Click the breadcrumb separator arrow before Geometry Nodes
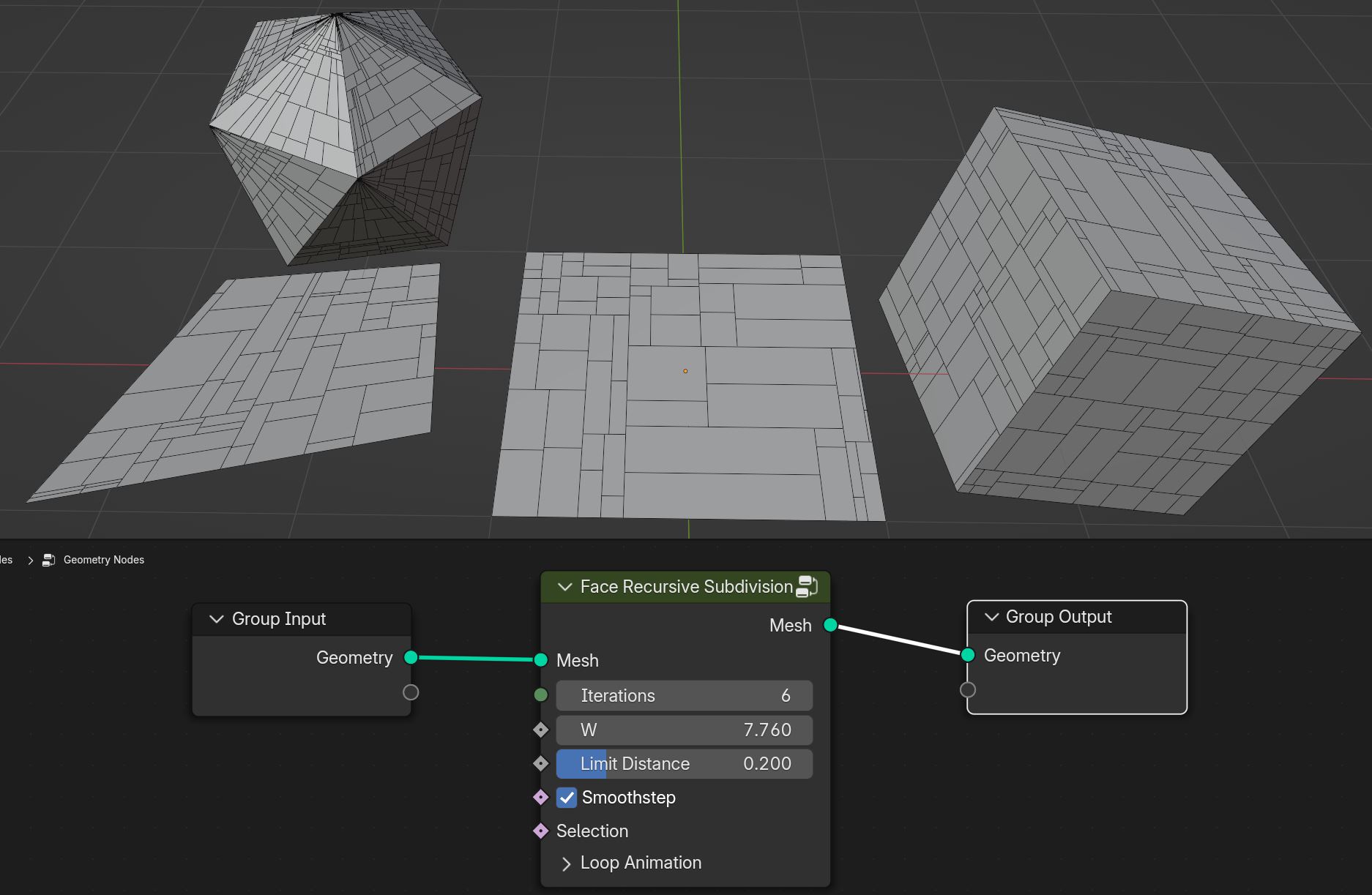This screenshot has width=1372, height=895. coord(30,560)
